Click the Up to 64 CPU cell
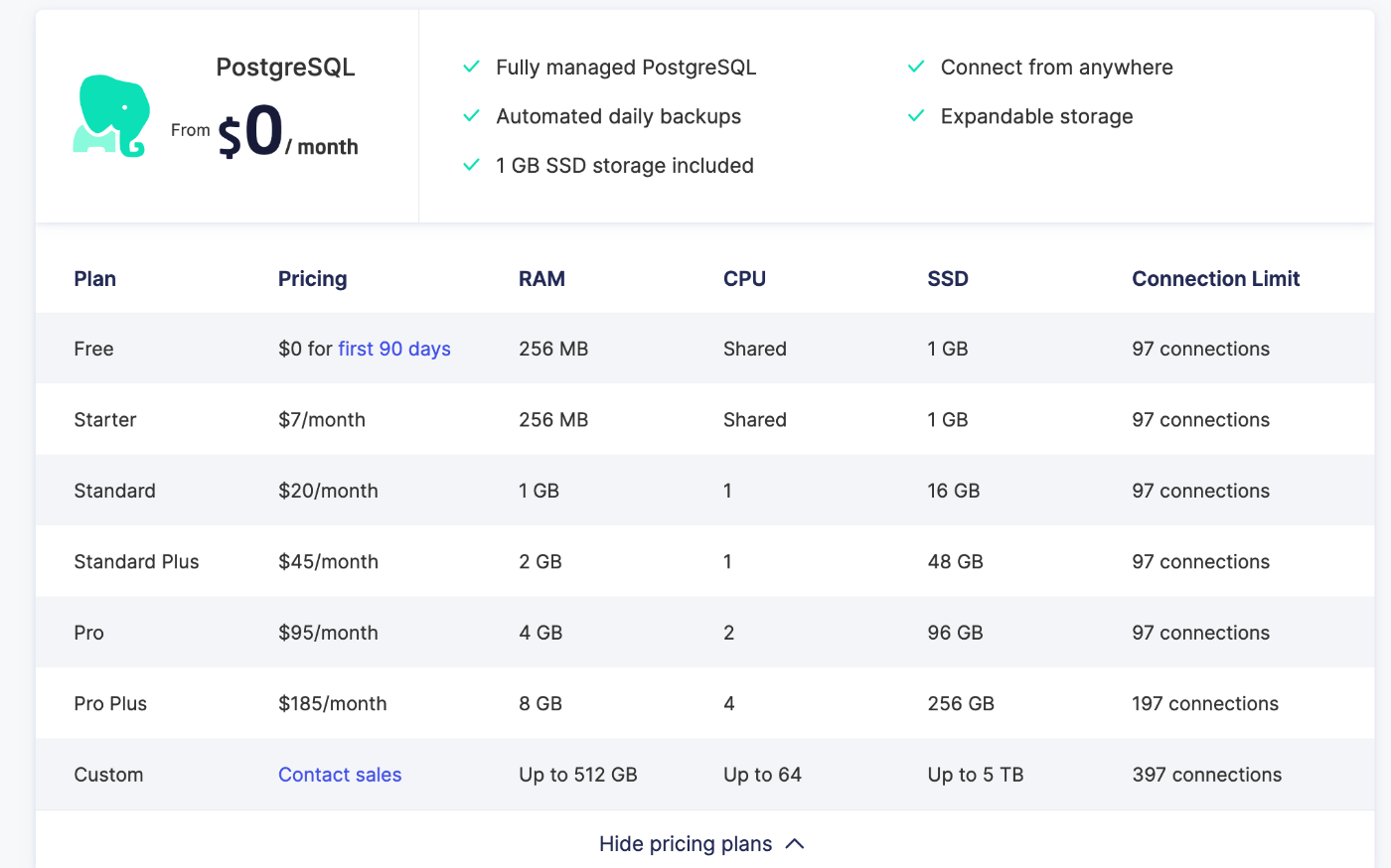This screenshot has height=868, width=1391. pyautogui.click(x=762, y=775)
